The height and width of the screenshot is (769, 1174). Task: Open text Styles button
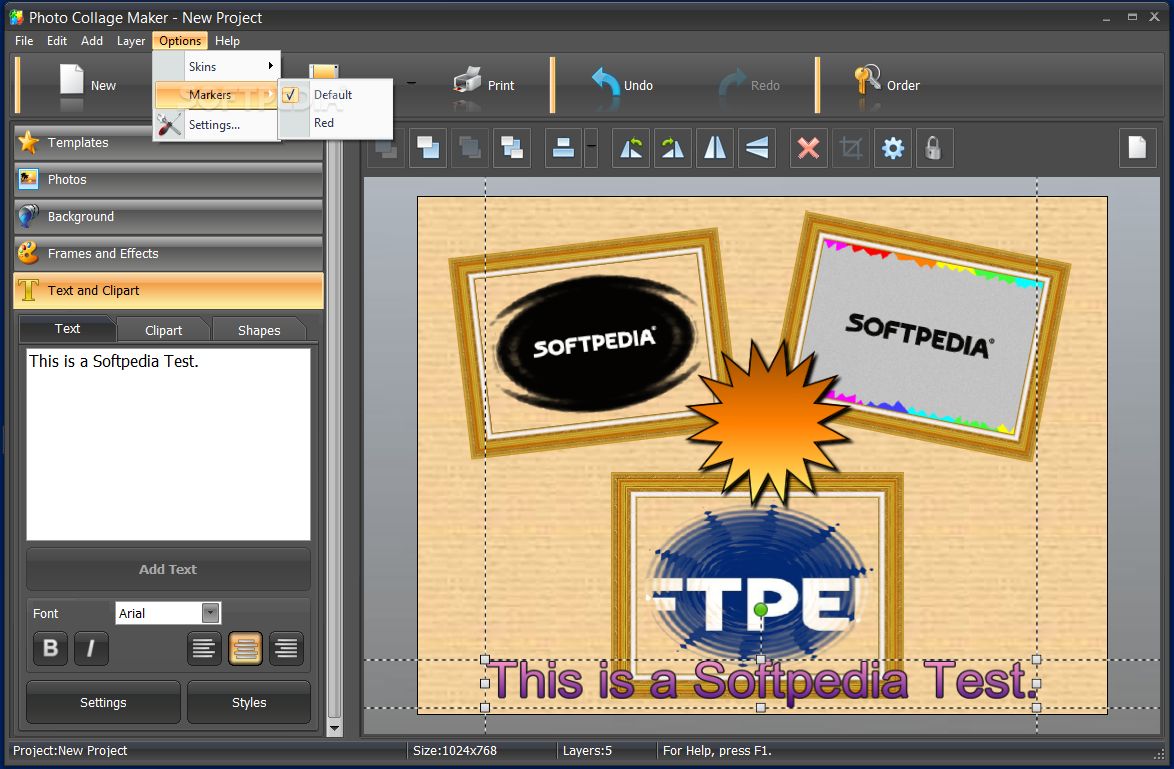(249, 702)
